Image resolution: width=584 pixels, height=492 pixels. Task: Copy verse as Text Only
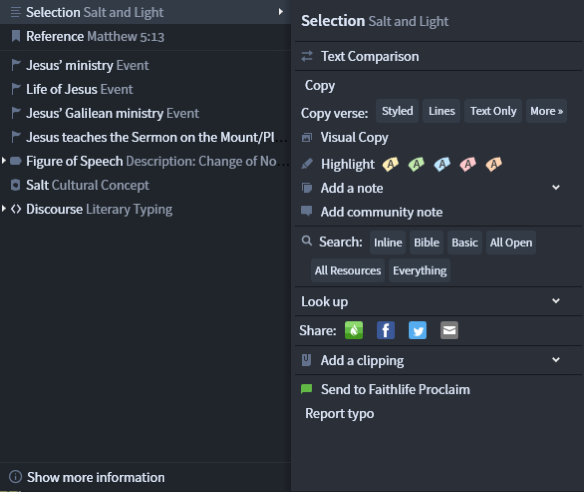(x=493, y=111)
